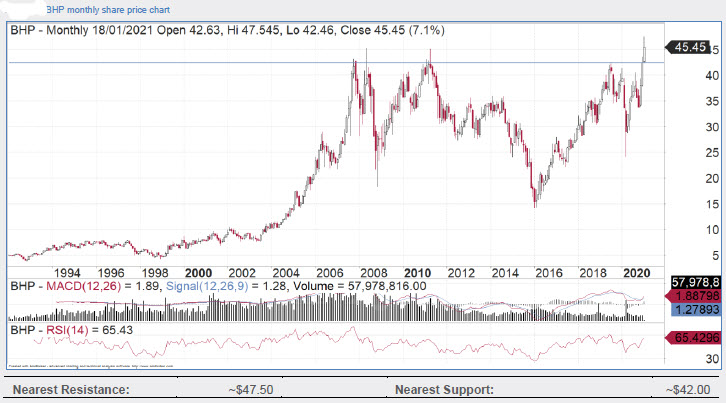This screenshot has height=403, width=726.
Task: Click the ~$42.00 support value
Action: [692, 389]
